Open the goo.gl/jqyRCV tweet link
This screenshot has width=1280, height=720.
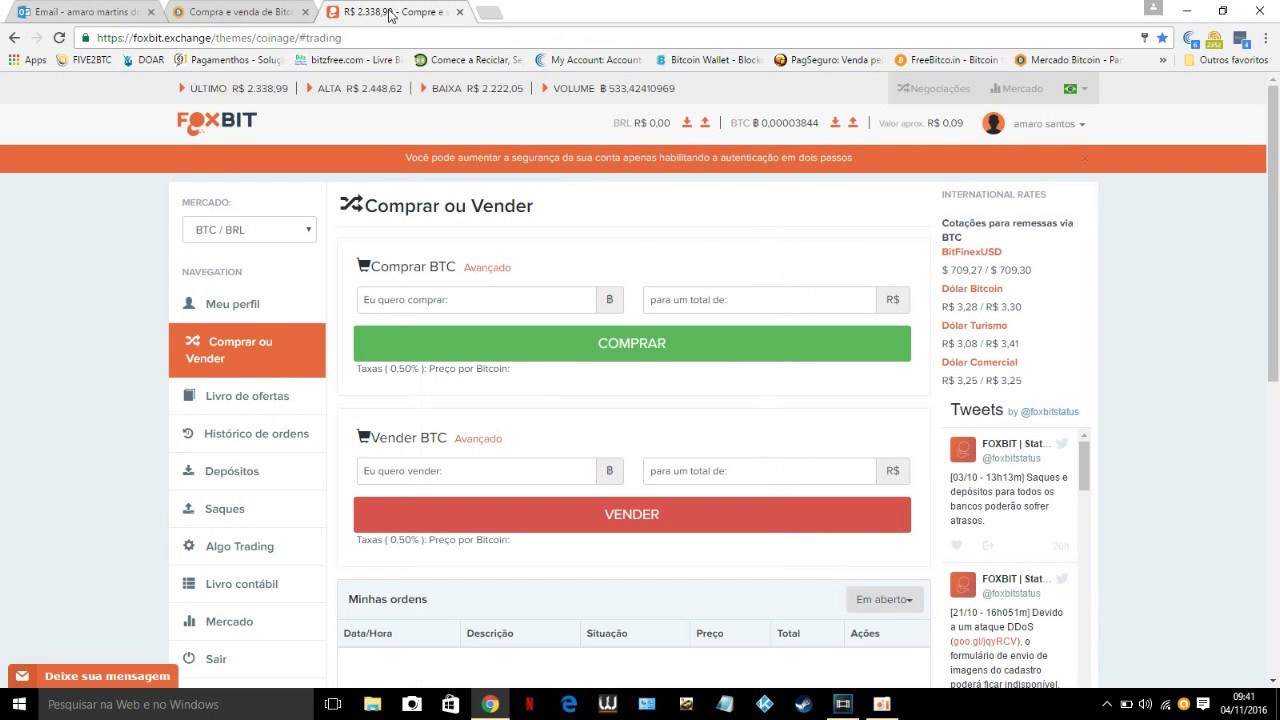985,641
